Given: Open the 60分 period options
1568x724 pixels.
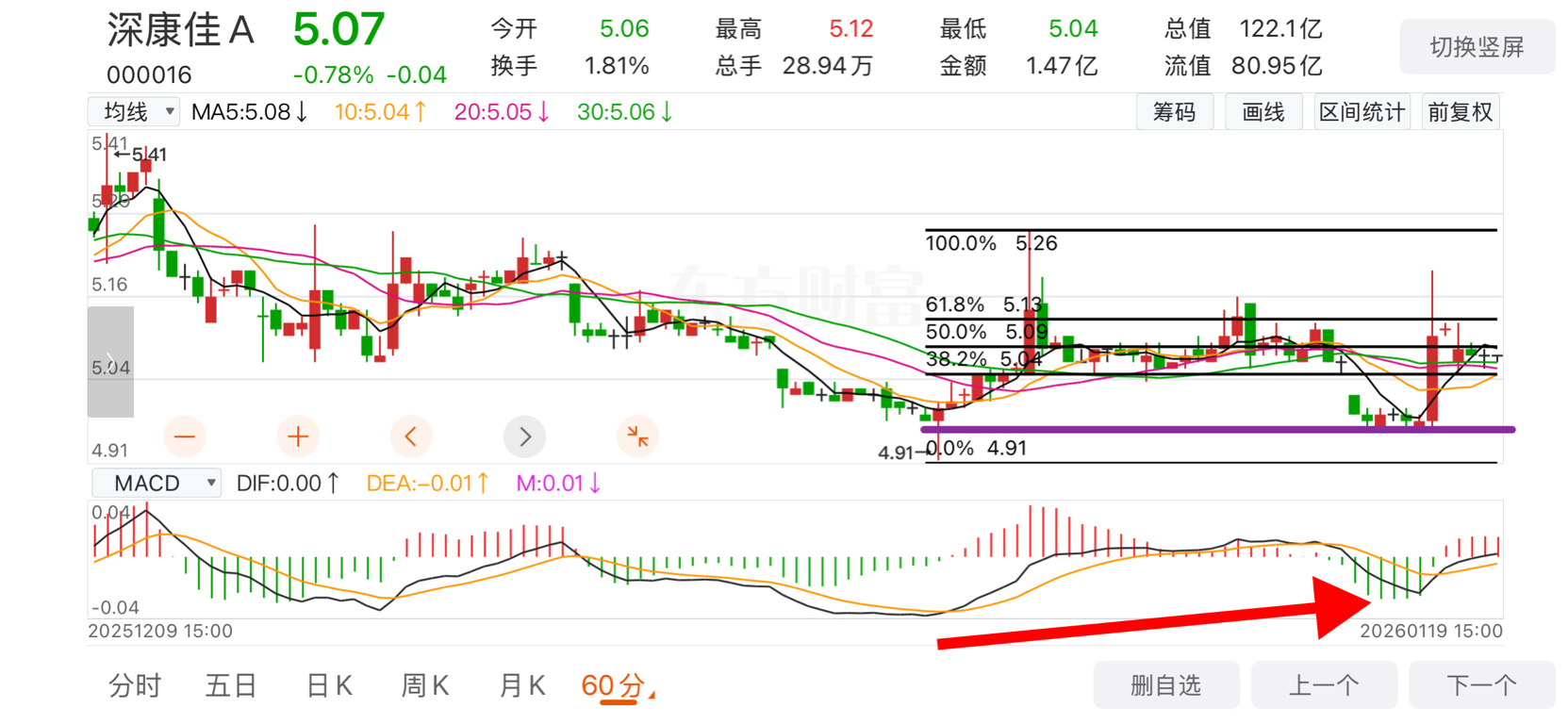Looking at the screenshot, I should 618,686.
